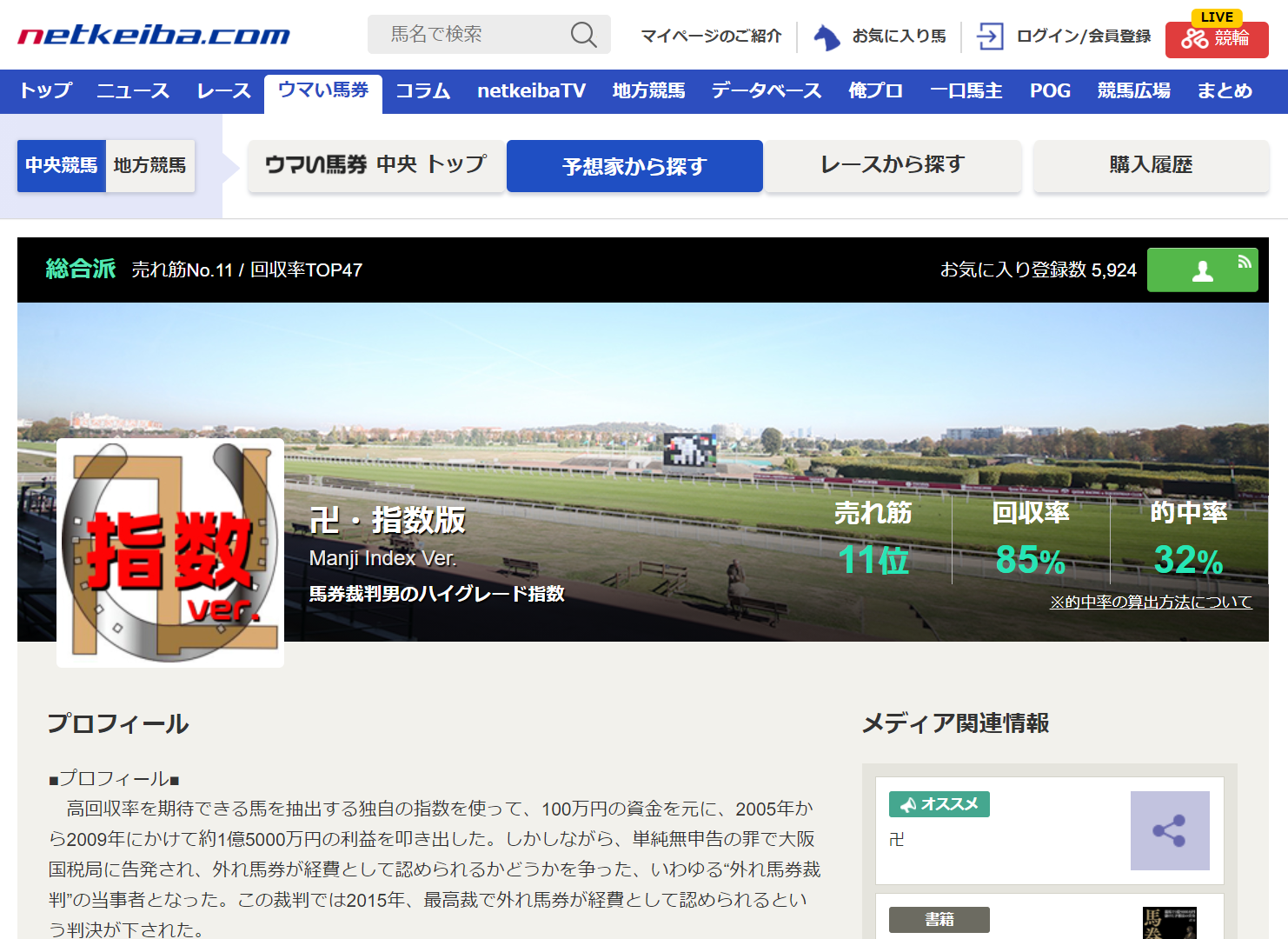1288x939 pixels.
Task: Click お気に入り登録数 5,924 text
Action: (x=1039, y=270)
